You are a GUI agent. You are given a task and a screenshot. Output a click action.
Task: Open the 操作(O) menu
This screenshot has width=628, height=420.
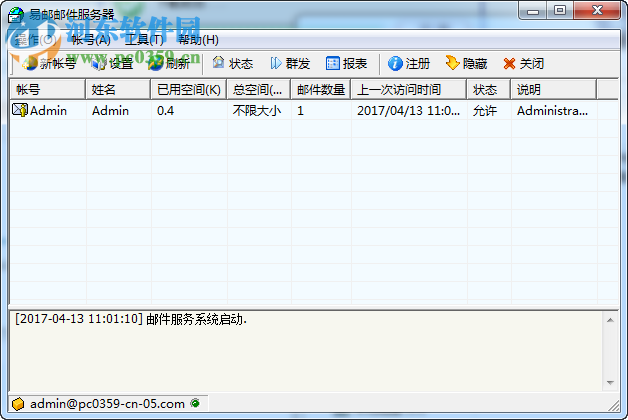(36, 40)
